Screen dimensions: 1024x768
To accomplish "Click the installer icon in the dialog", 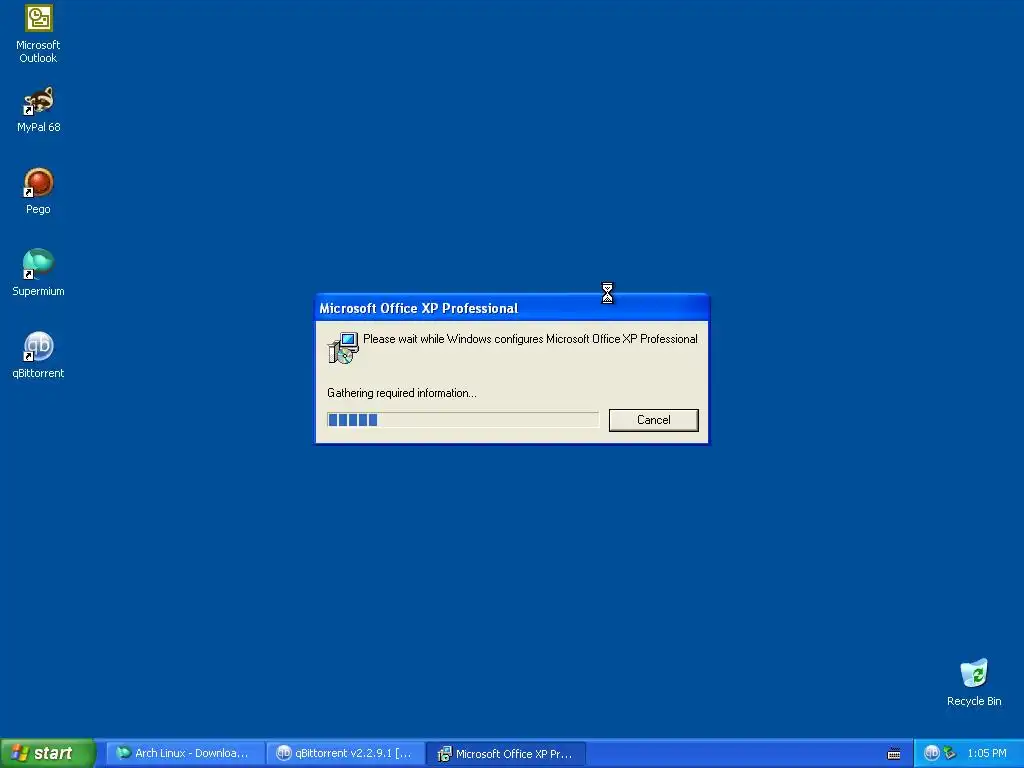I will (343, 347).
